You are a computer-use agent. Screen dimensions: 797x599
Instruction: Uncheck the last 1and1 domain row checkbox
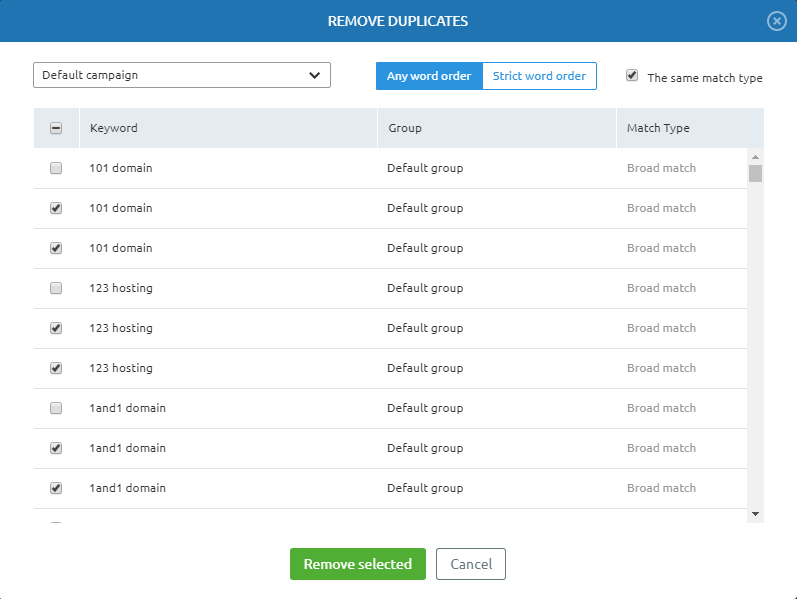56,488
